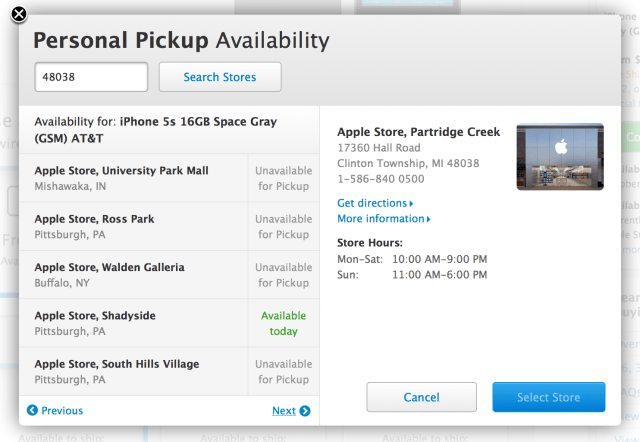Click the Next arrow circle icon
Image resolution: width=640 pixels, height=442 pixels.
pos(305,411)
